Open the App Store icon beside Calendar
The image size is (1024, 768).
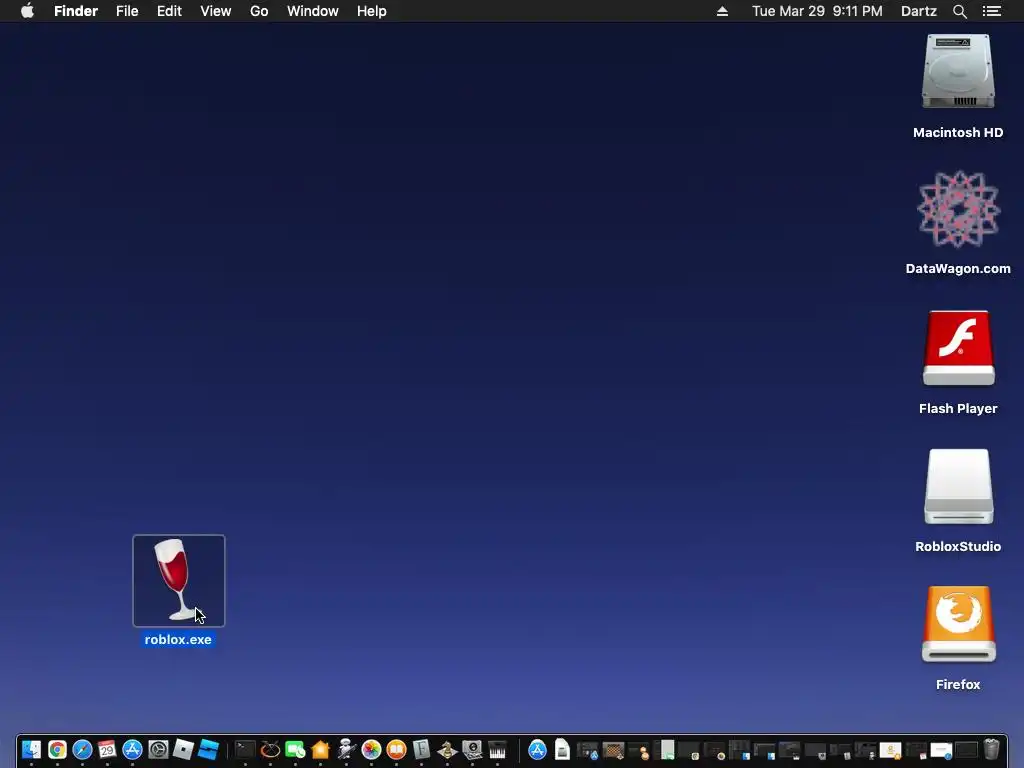coord(133,749)
